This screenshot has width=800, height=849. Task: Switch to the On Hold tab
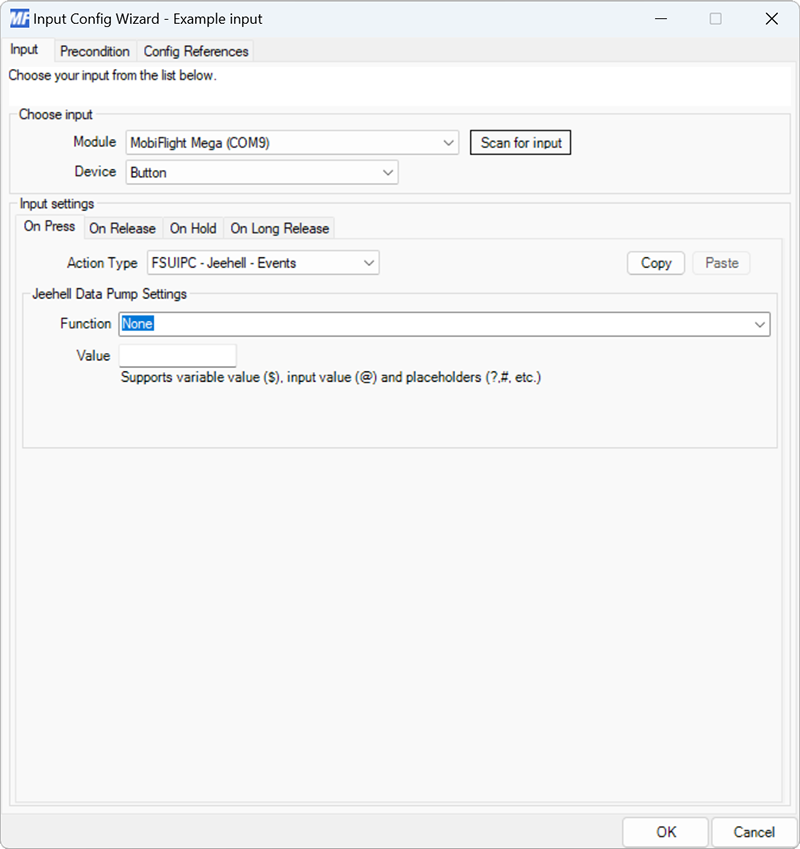coord(192,228)
